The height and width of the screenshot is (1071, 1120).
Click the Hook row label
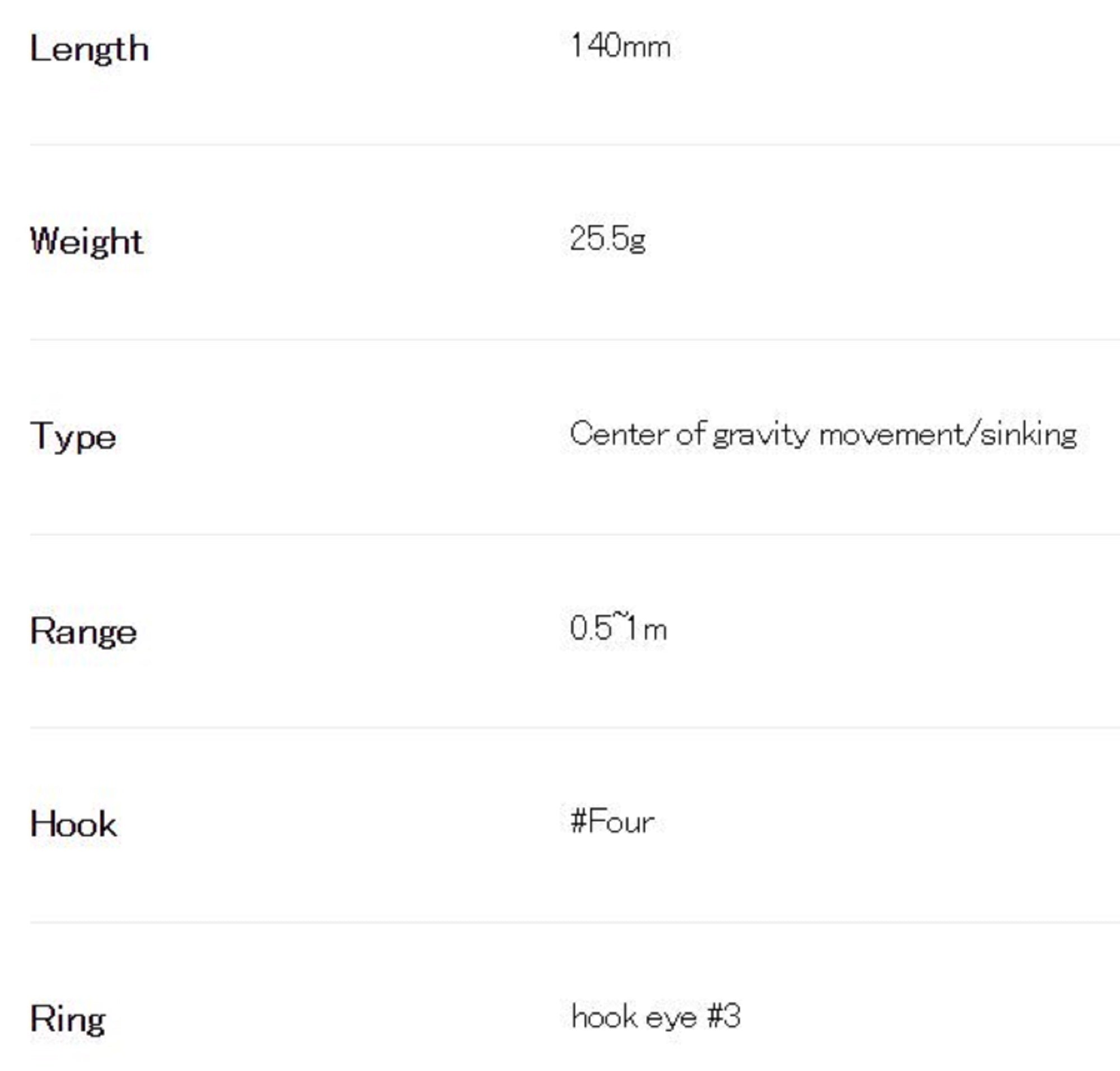73,825
